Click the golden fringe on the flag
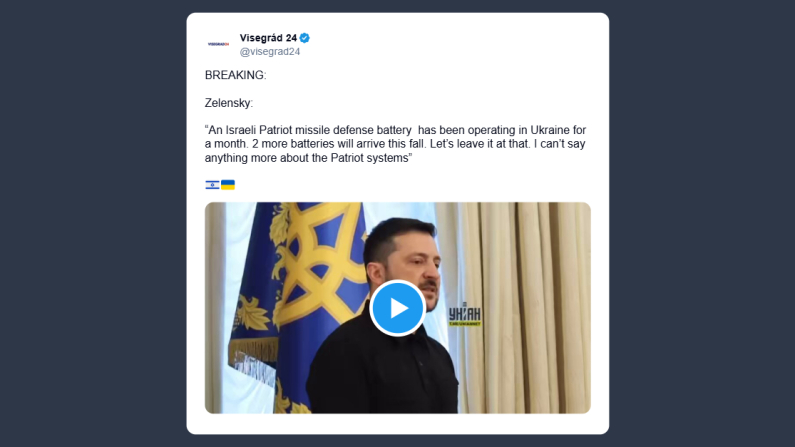This screenshot has width=795, height=447. point(252,355)
